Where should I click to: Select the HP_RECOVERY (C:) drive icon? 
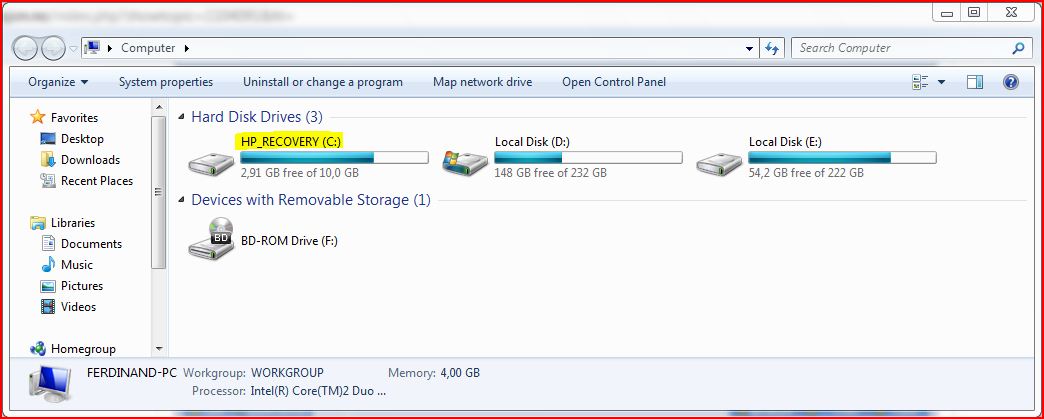point(211,163)
